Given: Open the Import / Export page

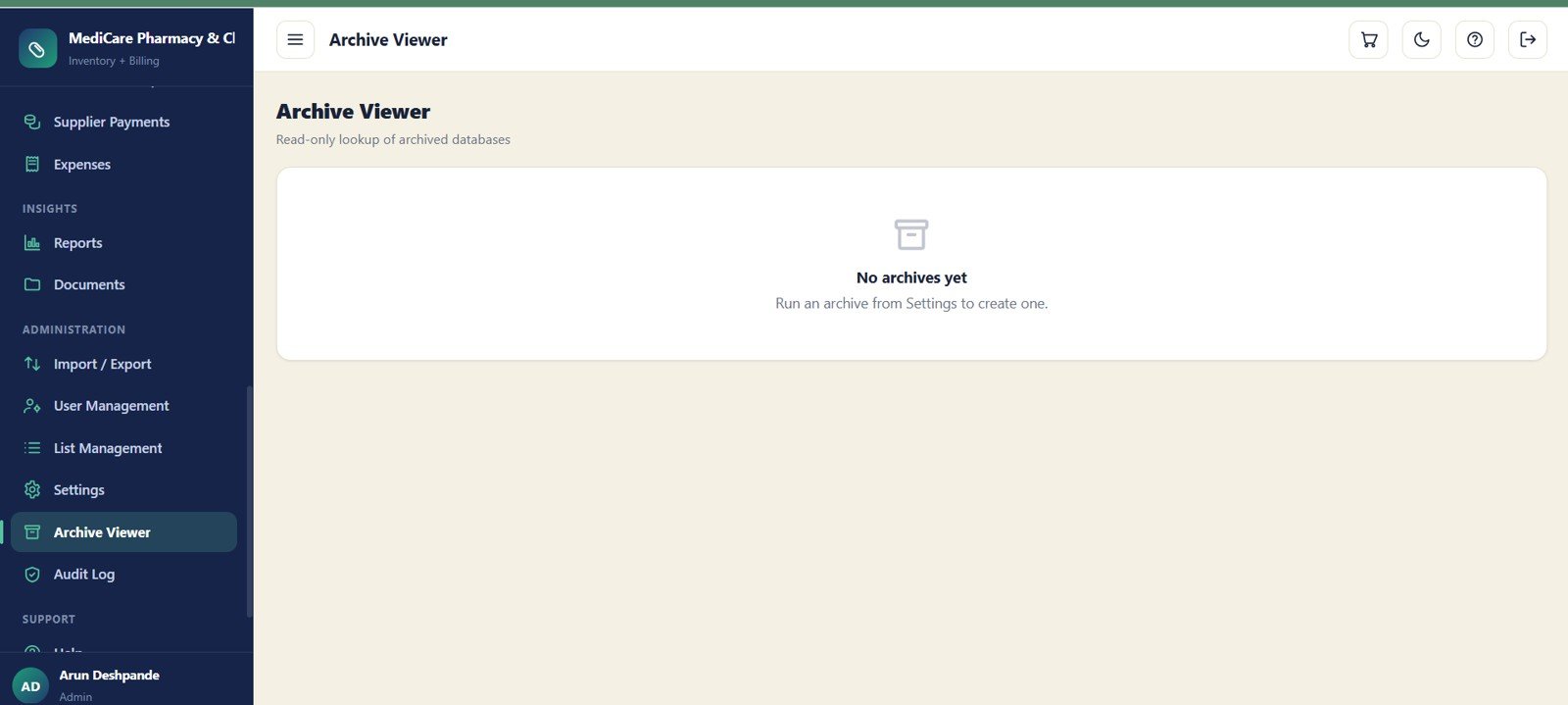Looking at the screenshot, I should [123, 364].
